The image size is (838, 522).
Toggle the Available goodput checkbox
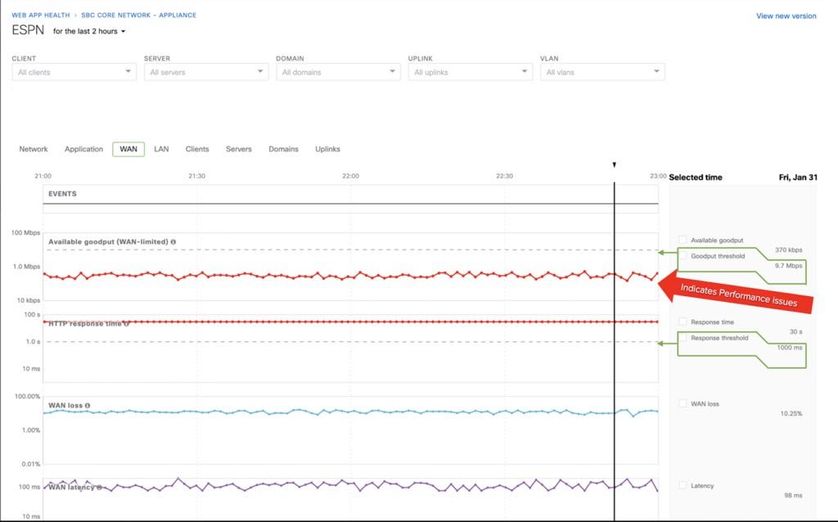(682, 240)
